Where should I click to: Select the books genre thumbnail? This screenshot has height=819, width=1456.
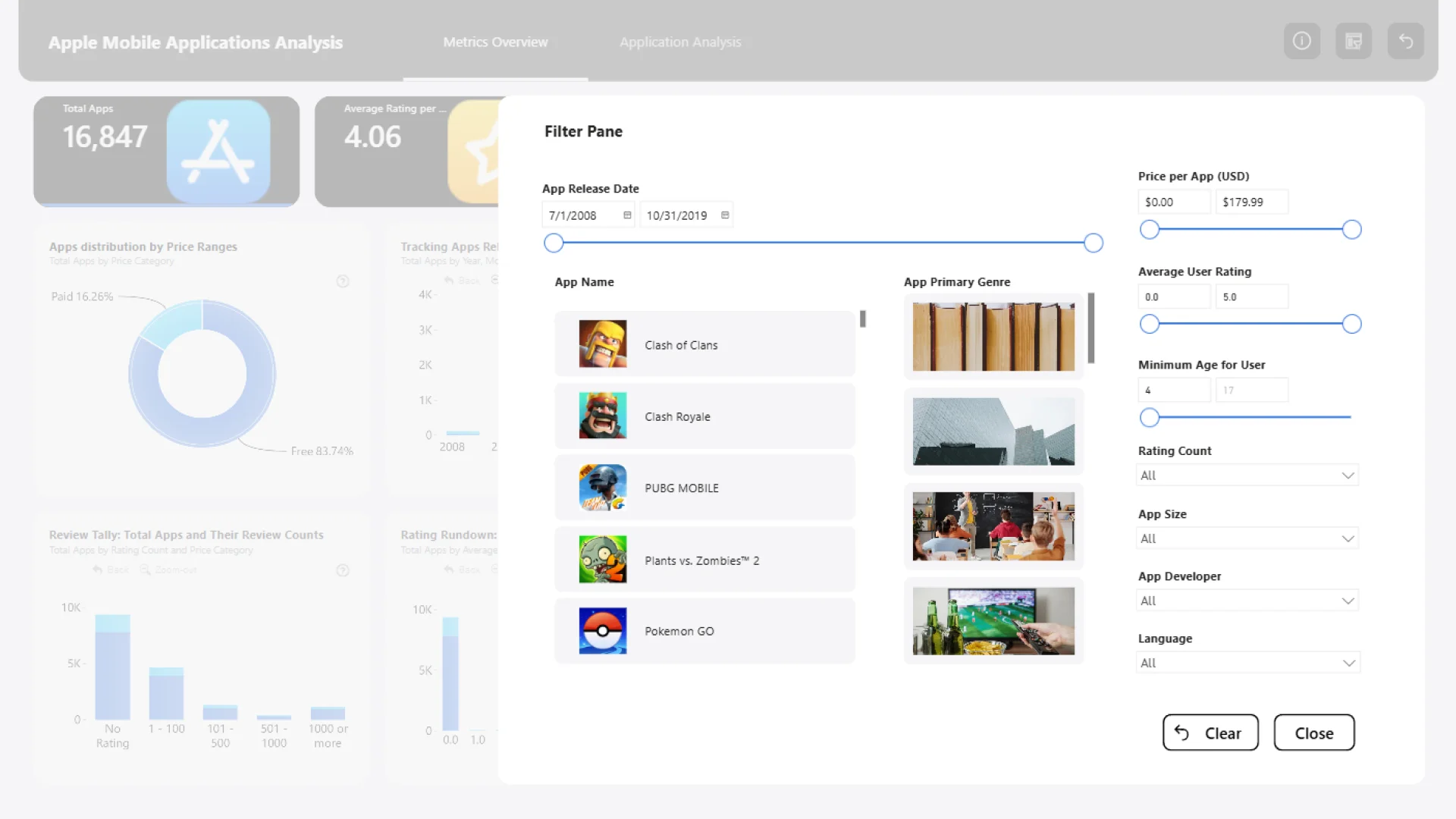tap(993, 337)
